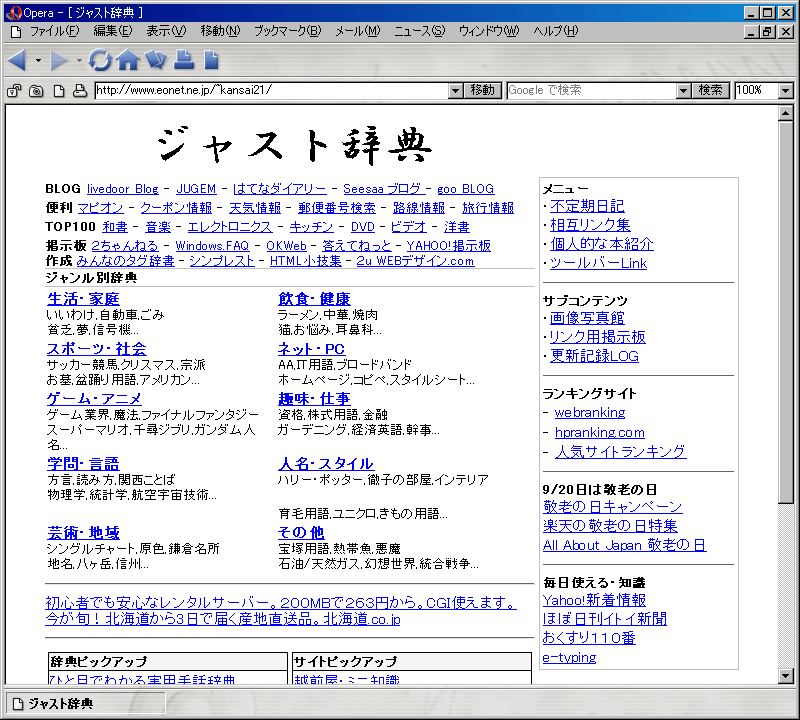800x720 pixels.
Task: Open the bookmarks (hotlist) toolbar icon
Action: tap(156, 60)
